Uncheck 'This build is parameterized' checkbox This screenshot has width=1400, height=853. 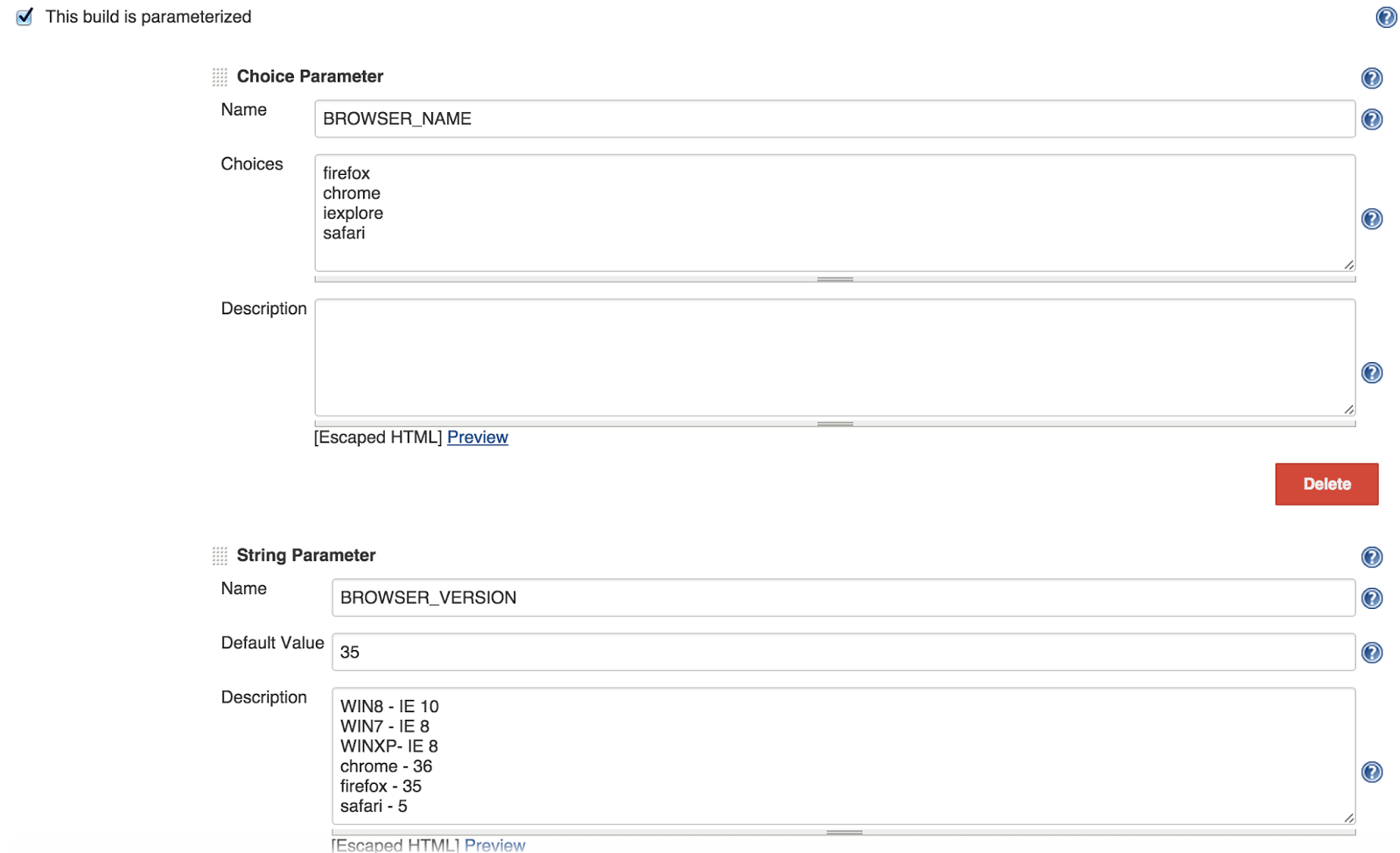click(24, 17)
